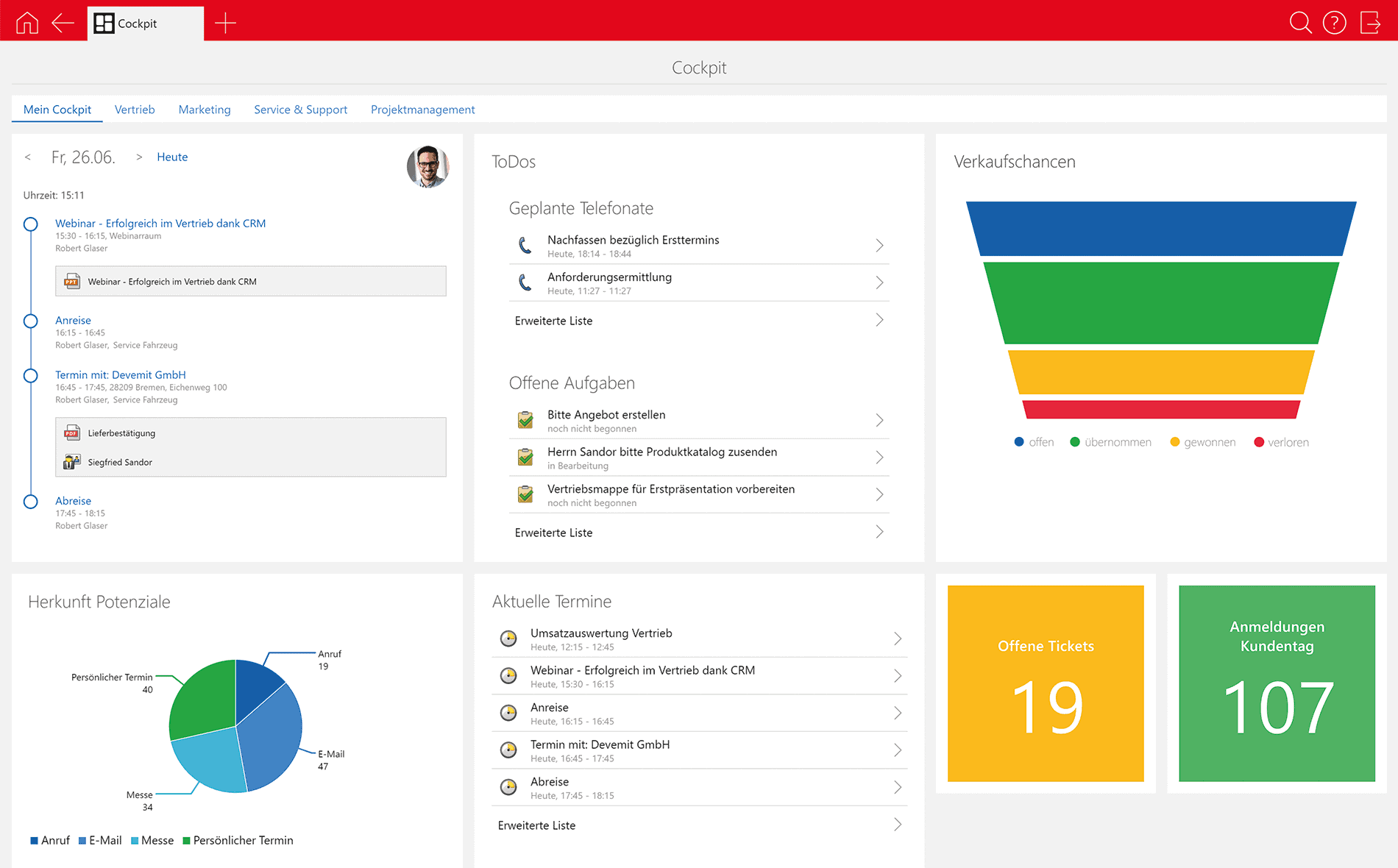Viewport: 1398px width, 868px height.
Task: Open the search with the magnifier icon
Action: pos(1300,23)
